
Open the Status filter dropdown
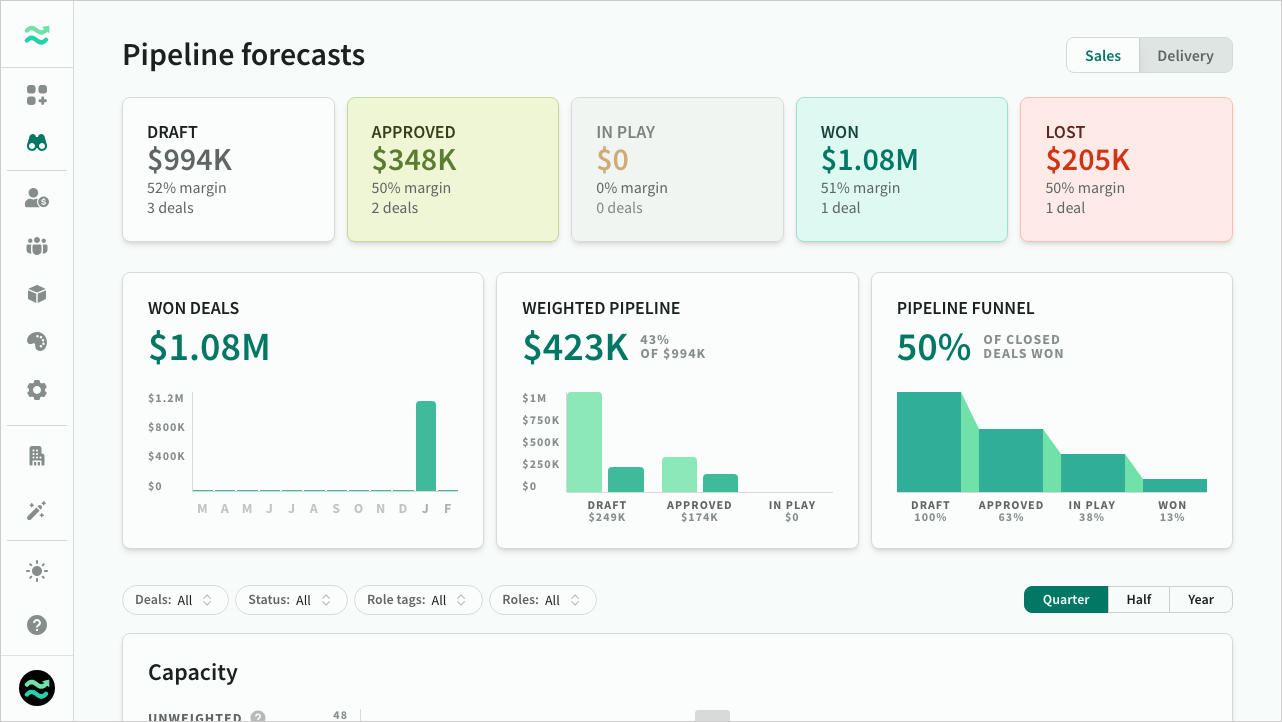[x=291, y=600]
